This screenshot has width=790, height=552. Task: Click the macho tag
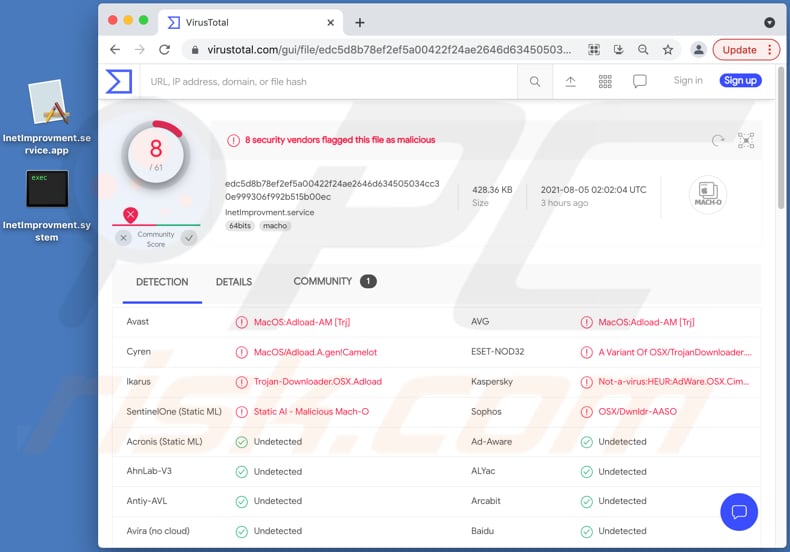coord(275,226)
